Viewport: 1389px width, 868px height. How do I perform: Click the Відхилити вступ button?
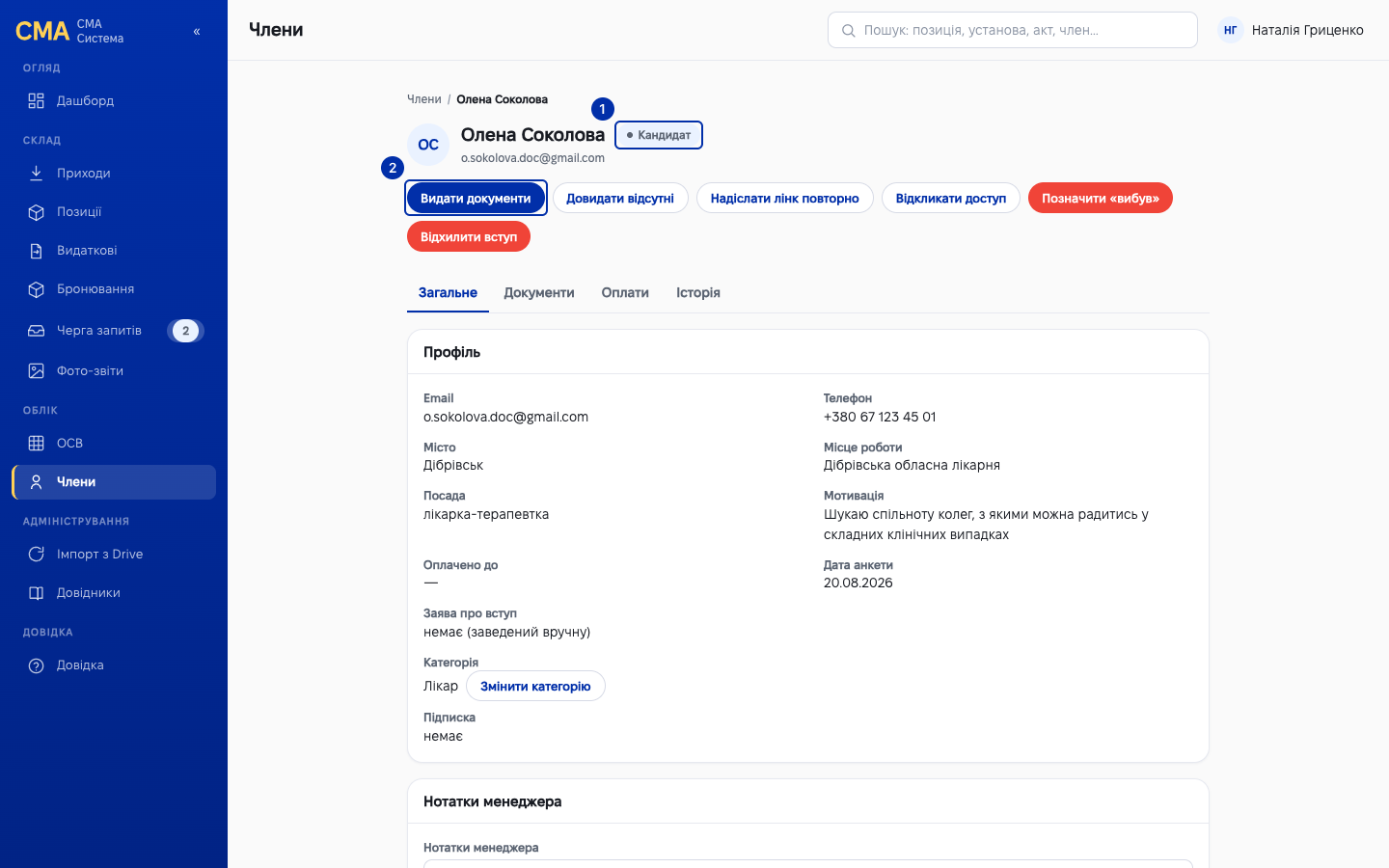point(469,236)
